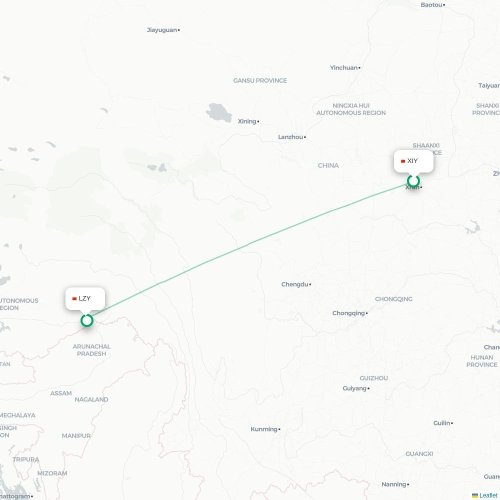Click the Jiayuguan city label
This screenshot has height=500, width=500.
(163, 30)
